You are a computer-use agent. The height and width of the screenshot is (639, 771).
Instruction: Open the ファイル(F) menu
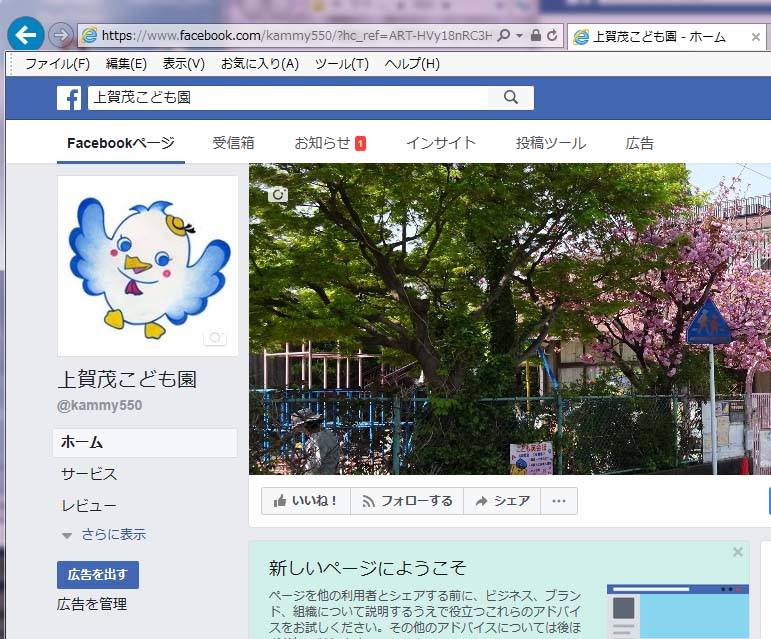[58, 64]
